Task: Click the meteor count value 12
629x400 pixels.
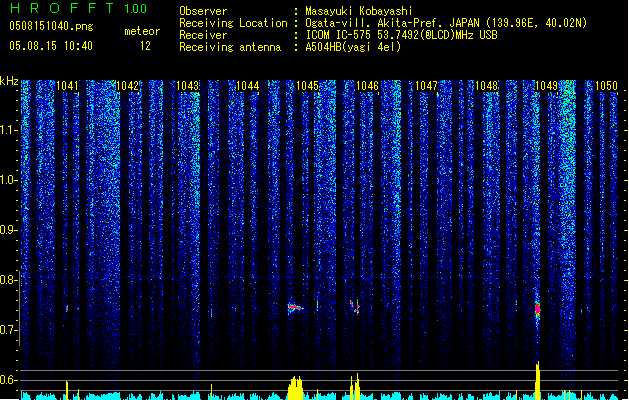Action: tap(145, 46)
